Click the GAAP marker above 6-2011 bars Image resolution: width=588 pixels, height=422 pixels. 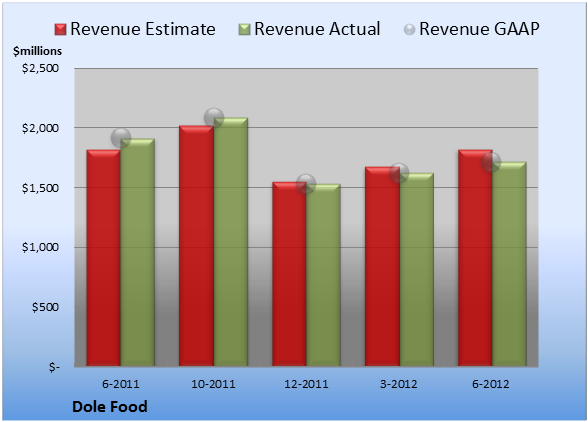[x=121, y=138]
